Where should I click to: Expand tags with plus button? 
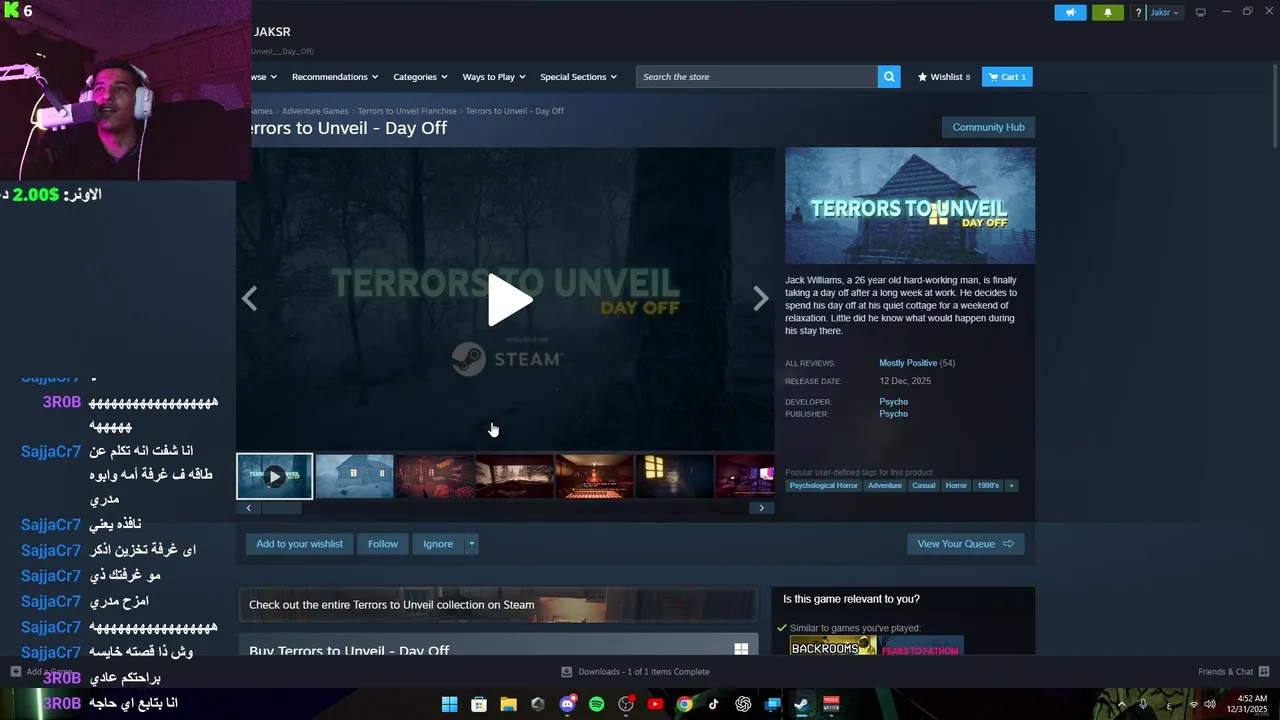1011,485
